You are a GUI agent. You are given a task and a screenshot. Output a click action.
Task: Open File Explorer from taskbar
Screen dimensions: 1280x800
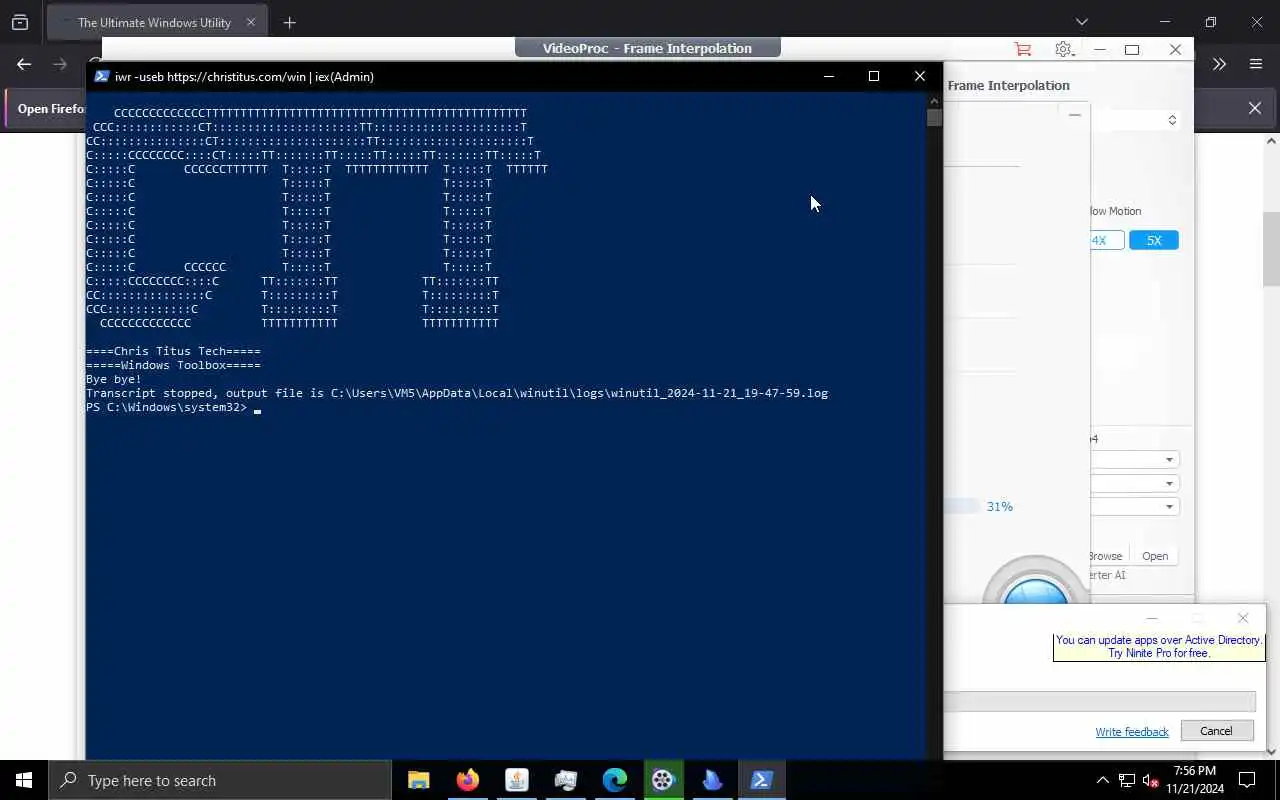(x=419, y=780)
